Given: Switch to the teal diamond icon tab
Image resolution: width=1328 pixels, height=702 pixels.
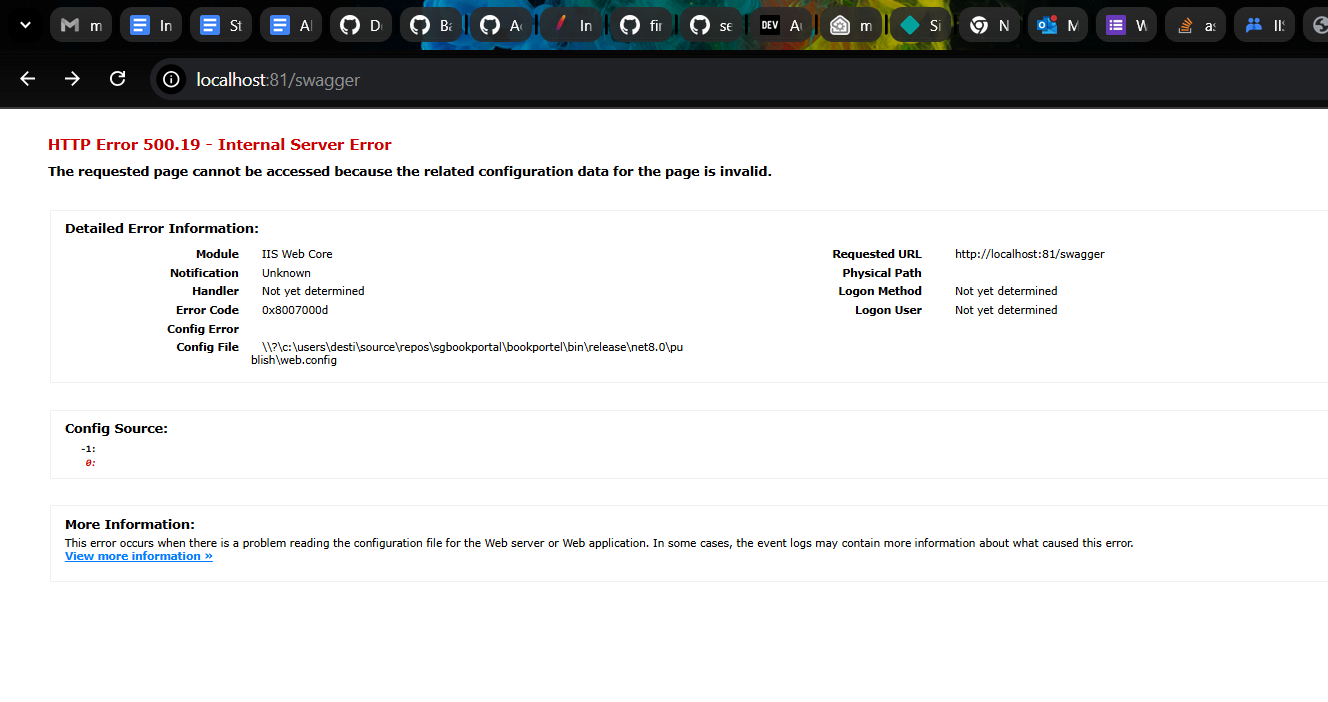Looking at the screenshot, I should [x=921, y=25].
